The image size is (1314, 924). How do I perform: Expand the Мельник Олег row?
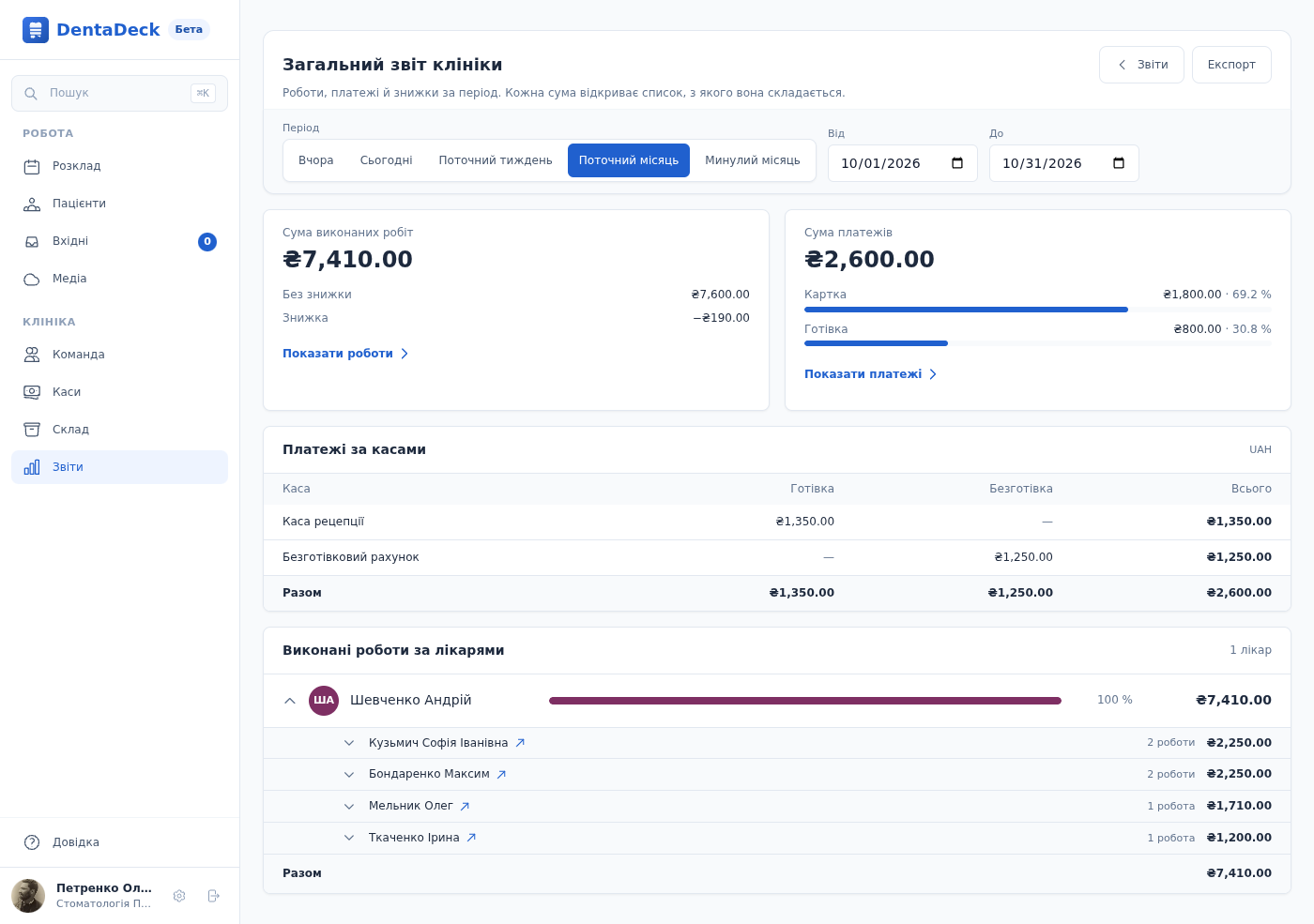click(349, 806)
